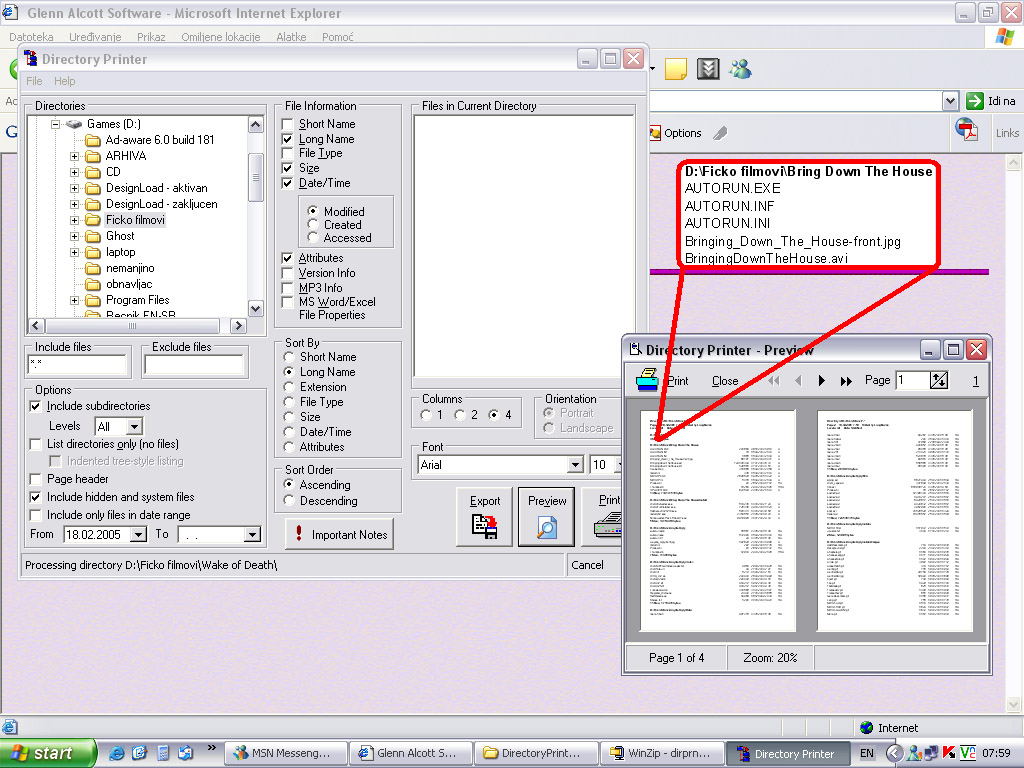Image resolution: width=1024 pixels, height=768 pixels.
Task: Click the Windows flag logo in IE
Action: (1004, 37)
